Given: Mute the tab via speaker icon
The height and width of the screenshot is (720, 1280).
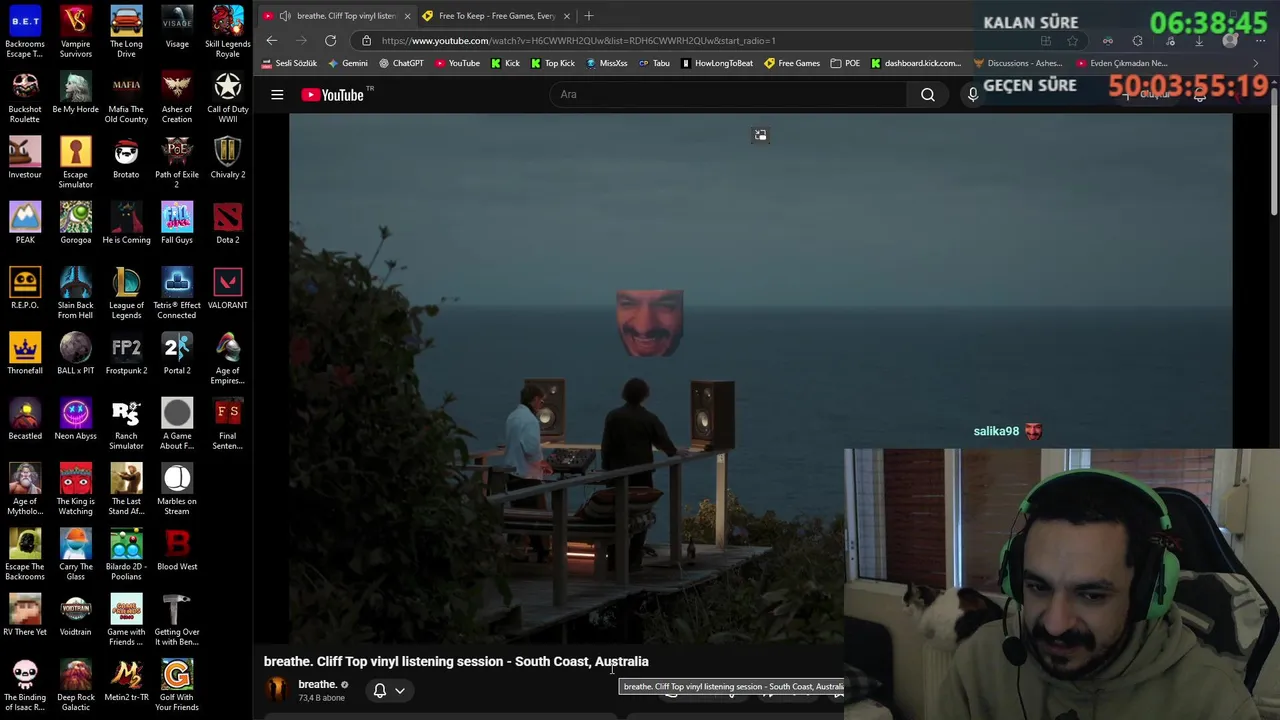Looking at the screenshot, I should click(x=285, y=16).
